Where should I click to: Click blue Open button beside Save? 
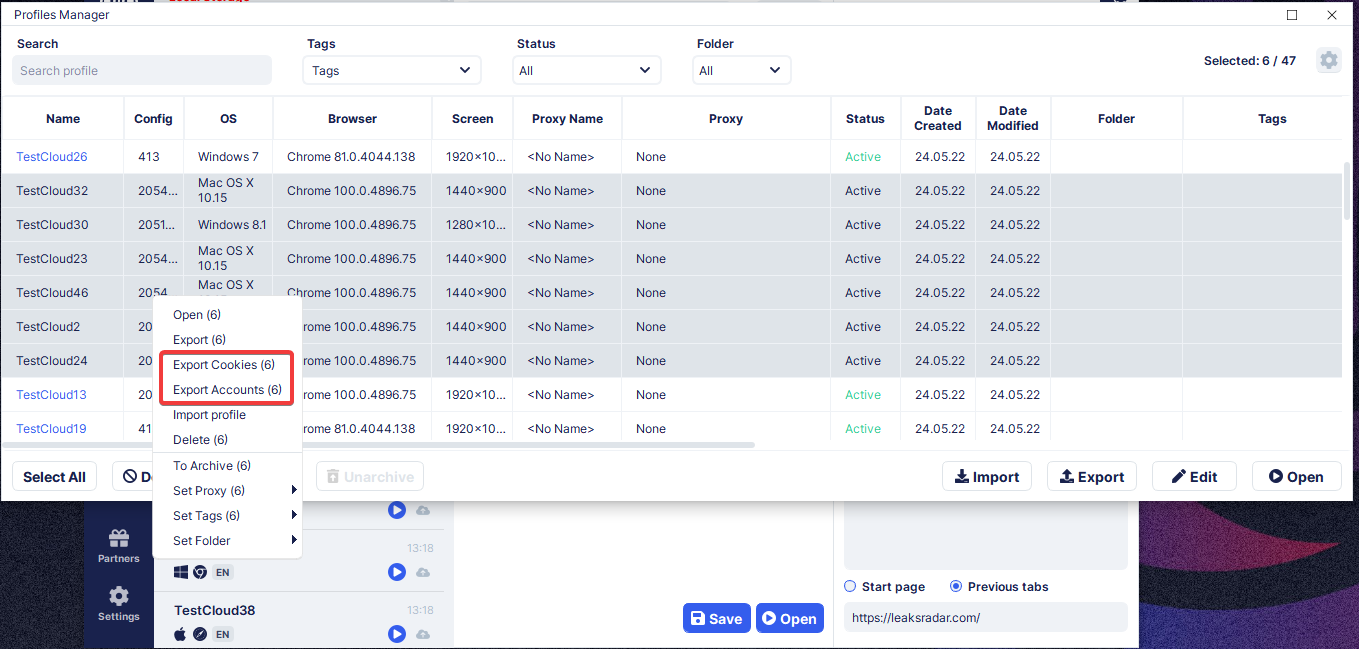(790, 618)
